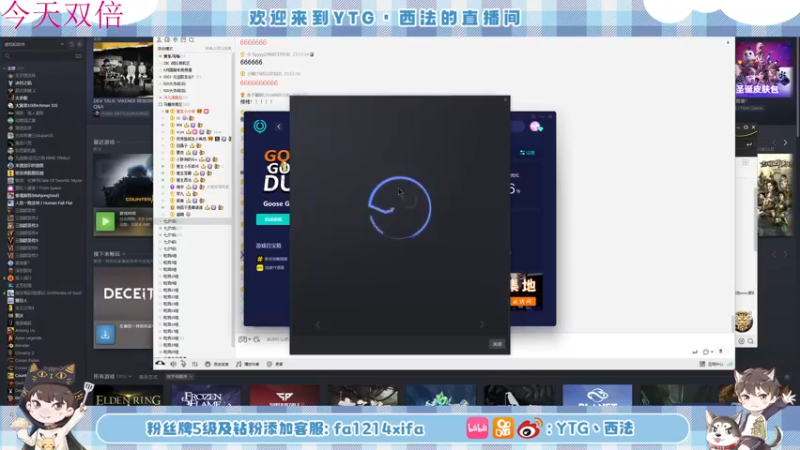Screen dimensions: 800x450
Task: Click the green Play button on Counter-Strike card
Action: coord(105,221)
